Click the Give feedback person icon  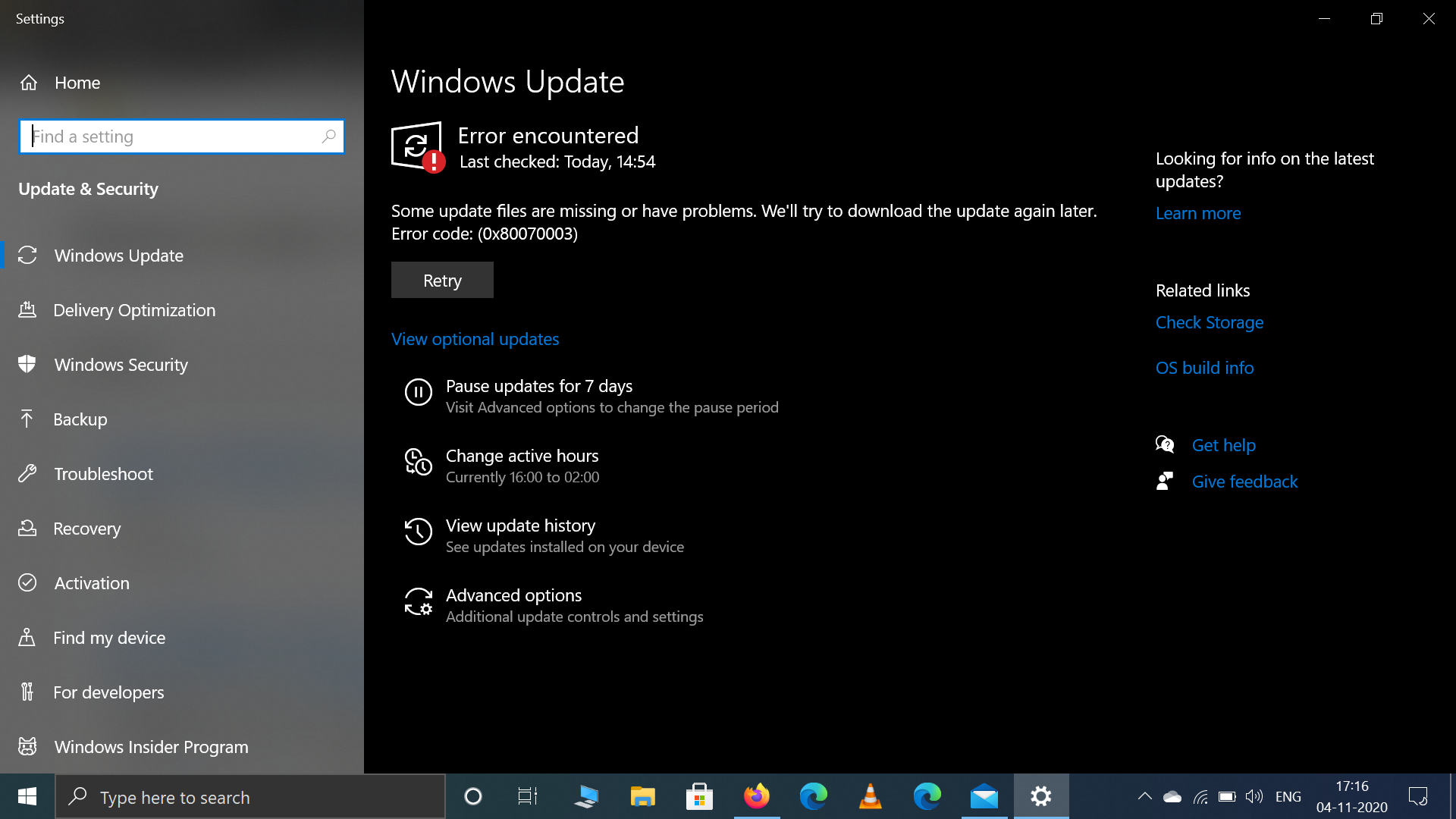click(x=1166, y=482)
